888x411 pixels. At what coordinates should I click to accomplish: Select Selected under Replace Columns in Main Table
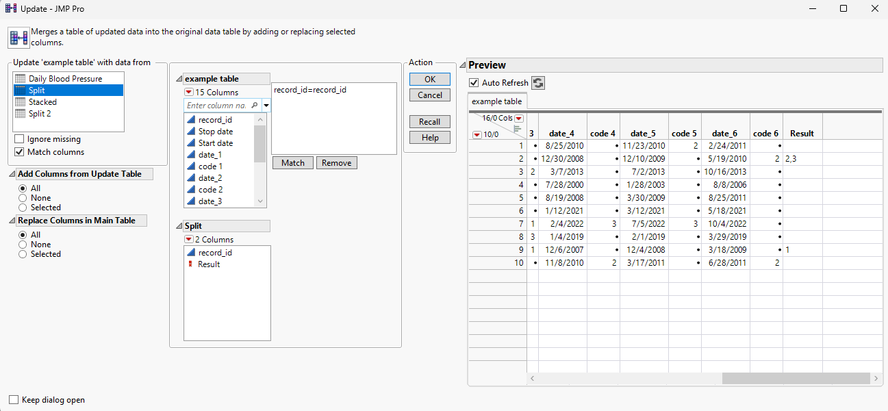pos(23,254)
